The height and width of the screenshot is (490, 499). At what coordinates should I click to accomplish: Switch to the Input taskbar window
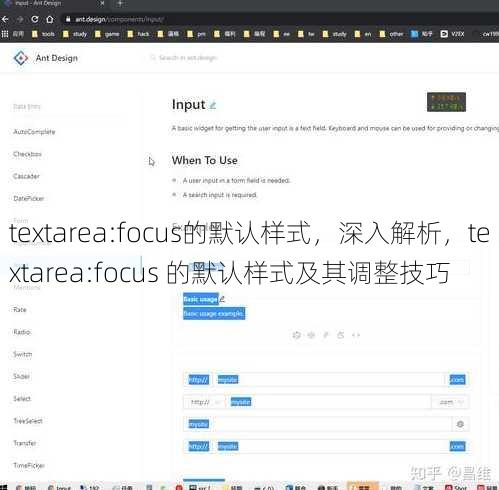pyautogui.click(x=59, y=487)
